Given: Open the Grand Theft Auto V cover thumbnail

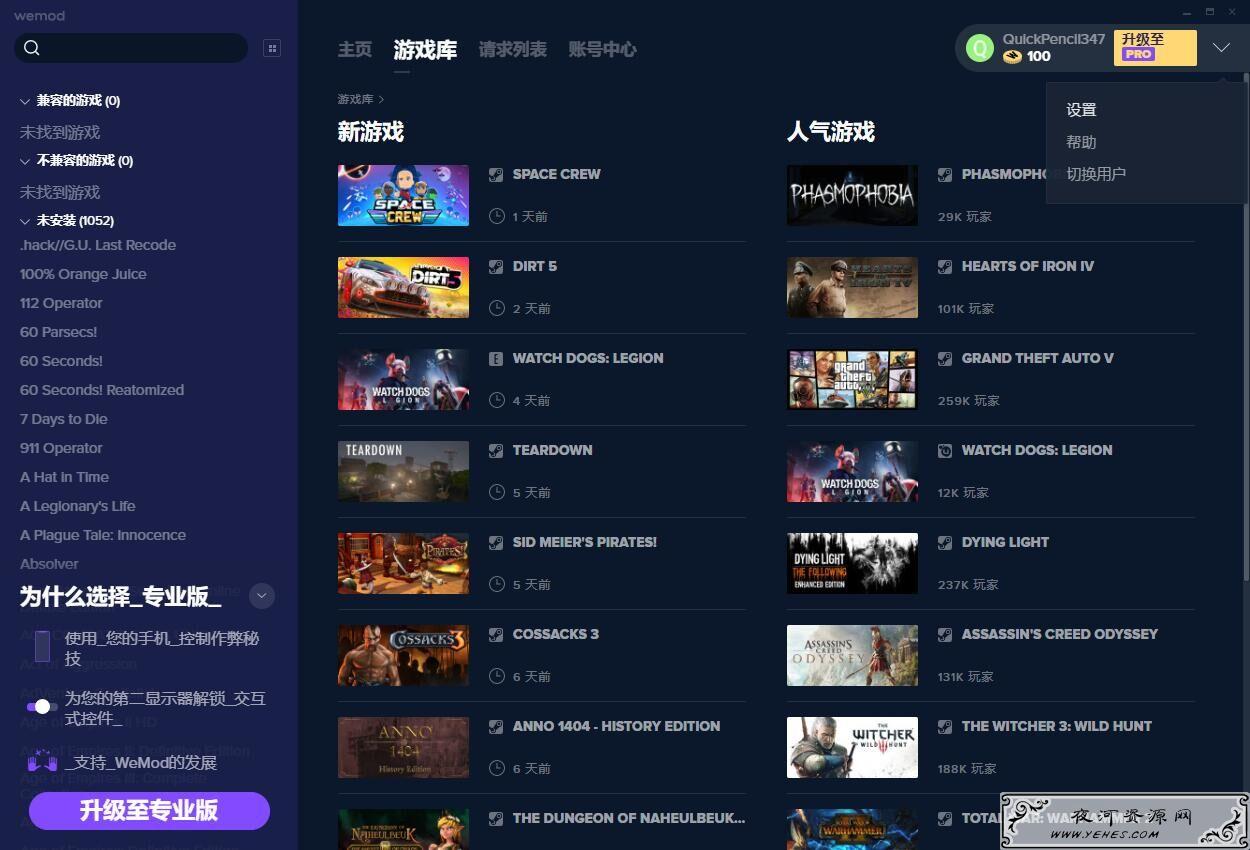Looking at the screenshot, I should point(852,379).
